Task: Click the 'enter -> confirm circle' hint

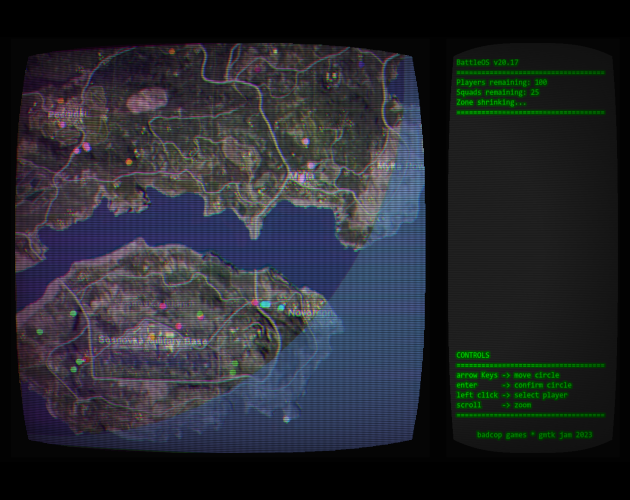Action: point(514,385)
